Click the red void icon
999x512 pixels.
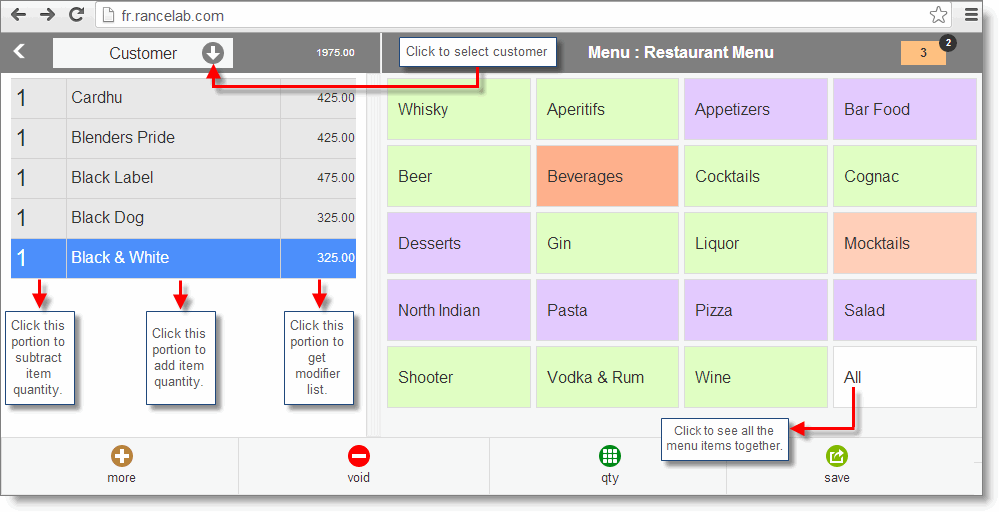[x=359, y=456]
